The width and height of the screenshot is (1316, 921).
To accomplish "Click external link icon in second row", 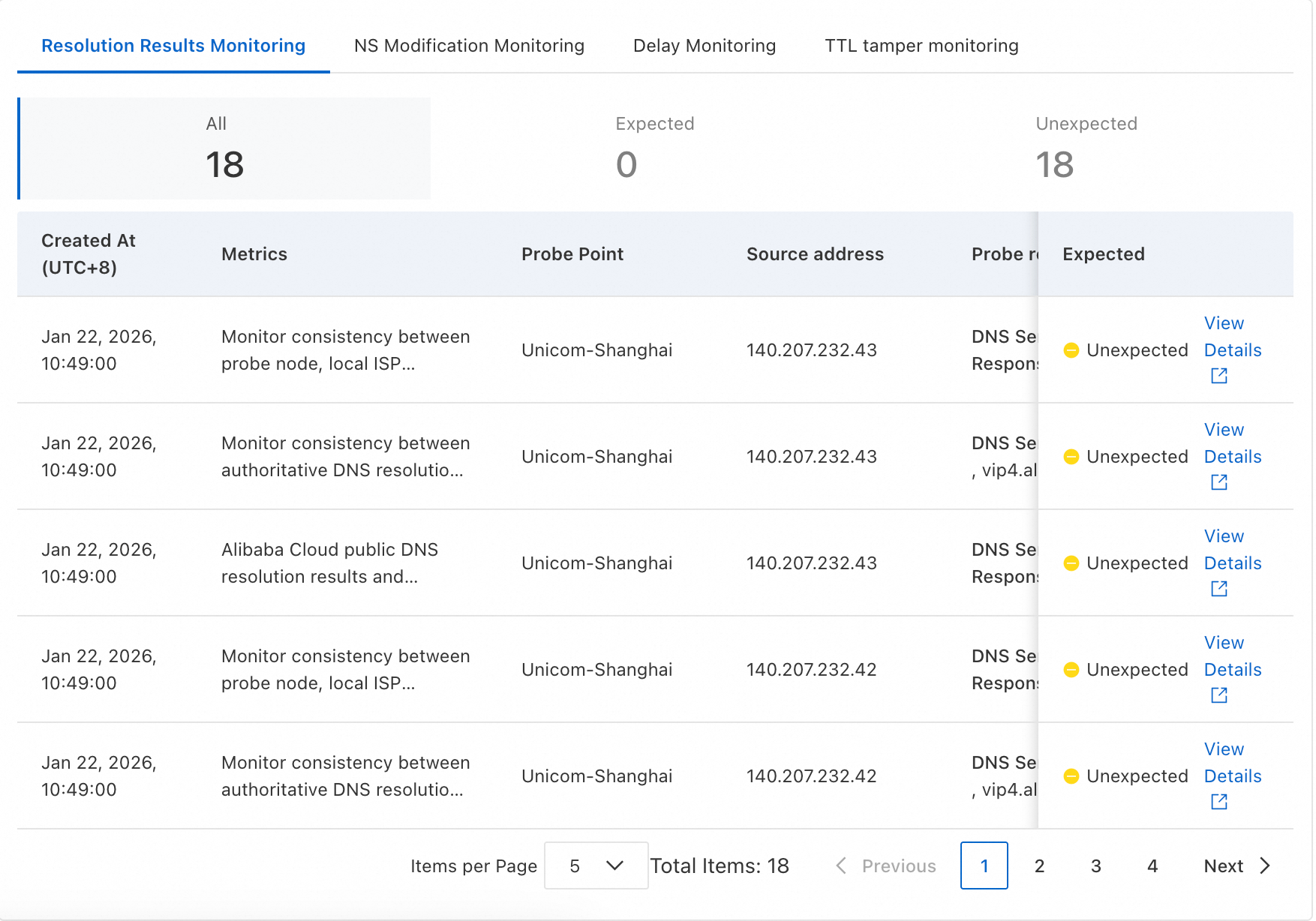I will tap(1218, 482).
